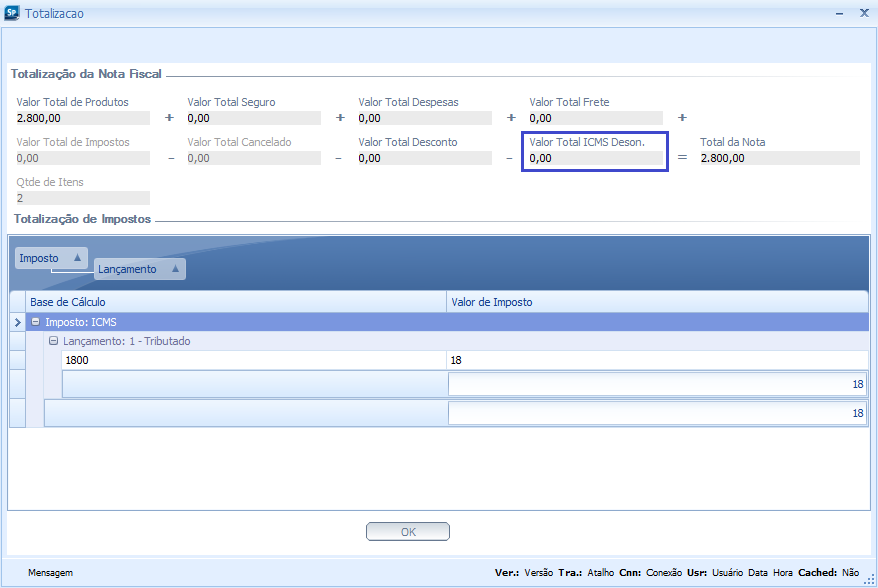
Task: Click the Total da Nota field
Action: click(x=778, y=158)
